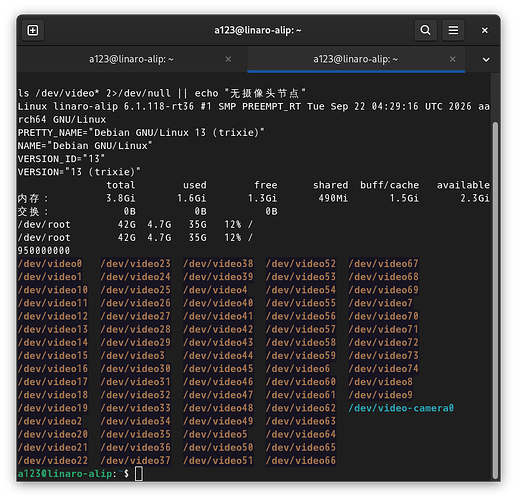This screenshot has width=517, height=500.
Task: Click the vertical scrollbar thumb
Action: click(x=495, y=300)
